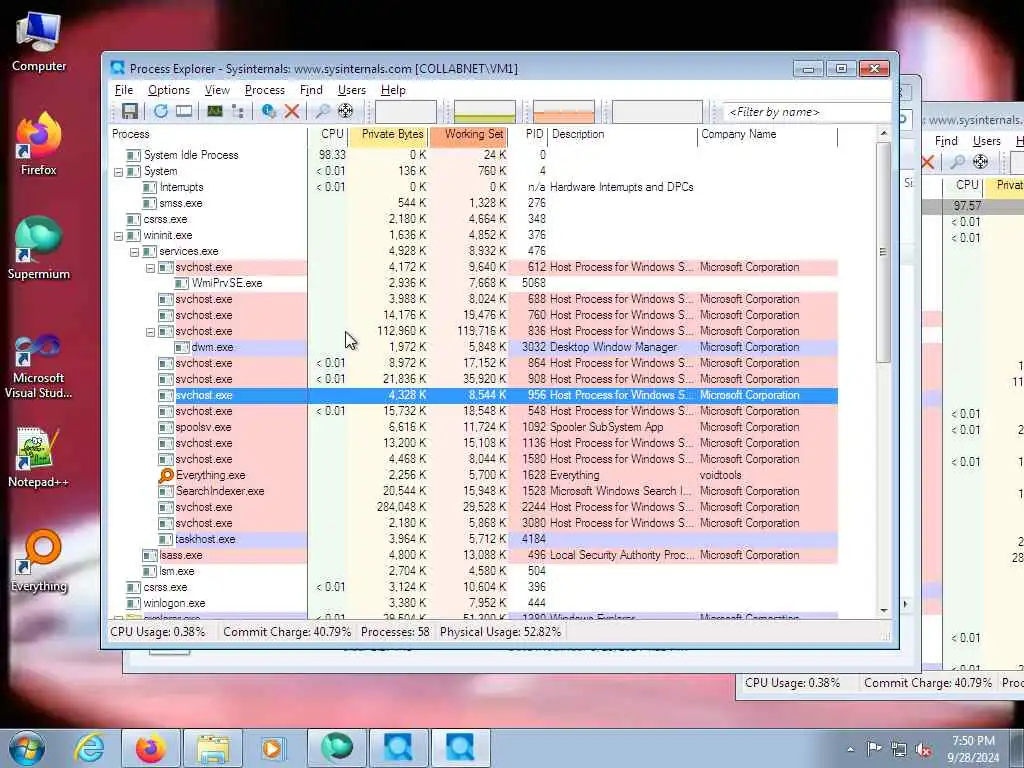Sort by the CPU column header

click(x=328, y=135)
